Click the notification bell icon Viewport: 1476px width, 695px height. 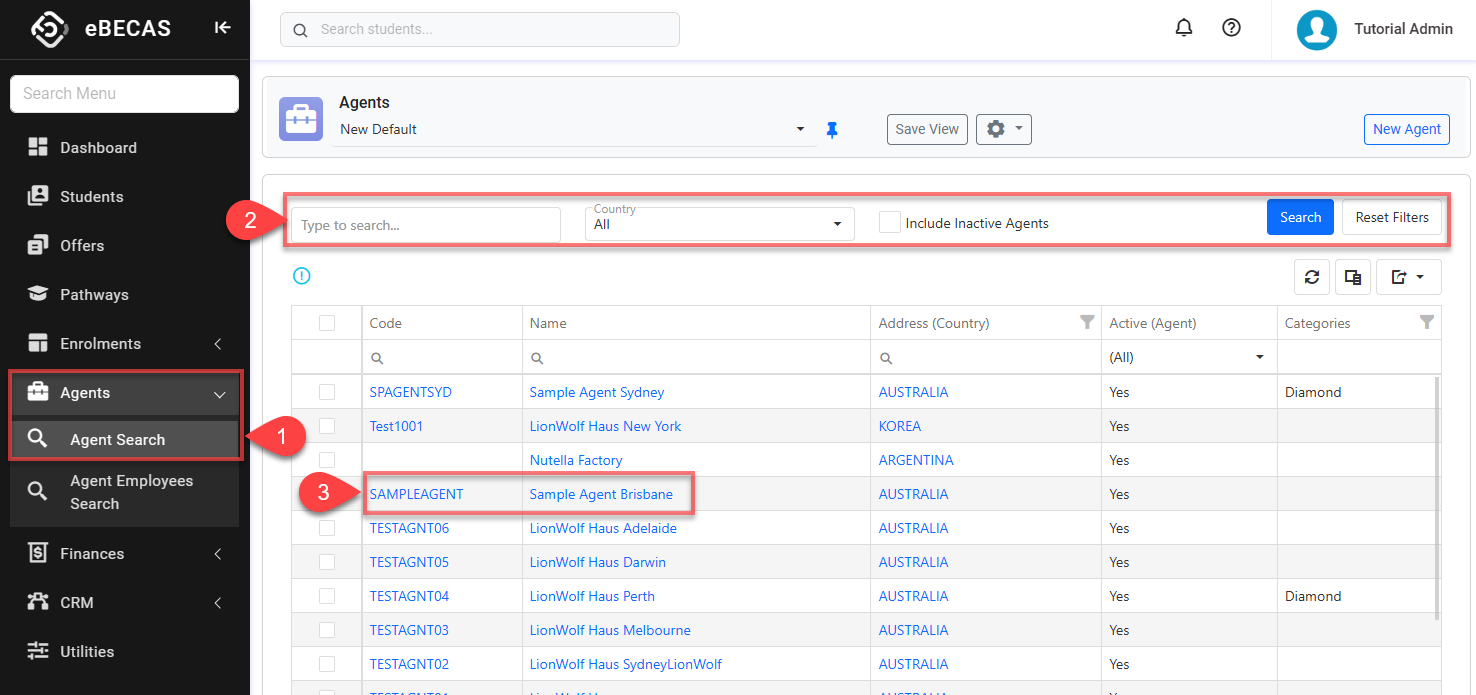[1184, 29]
